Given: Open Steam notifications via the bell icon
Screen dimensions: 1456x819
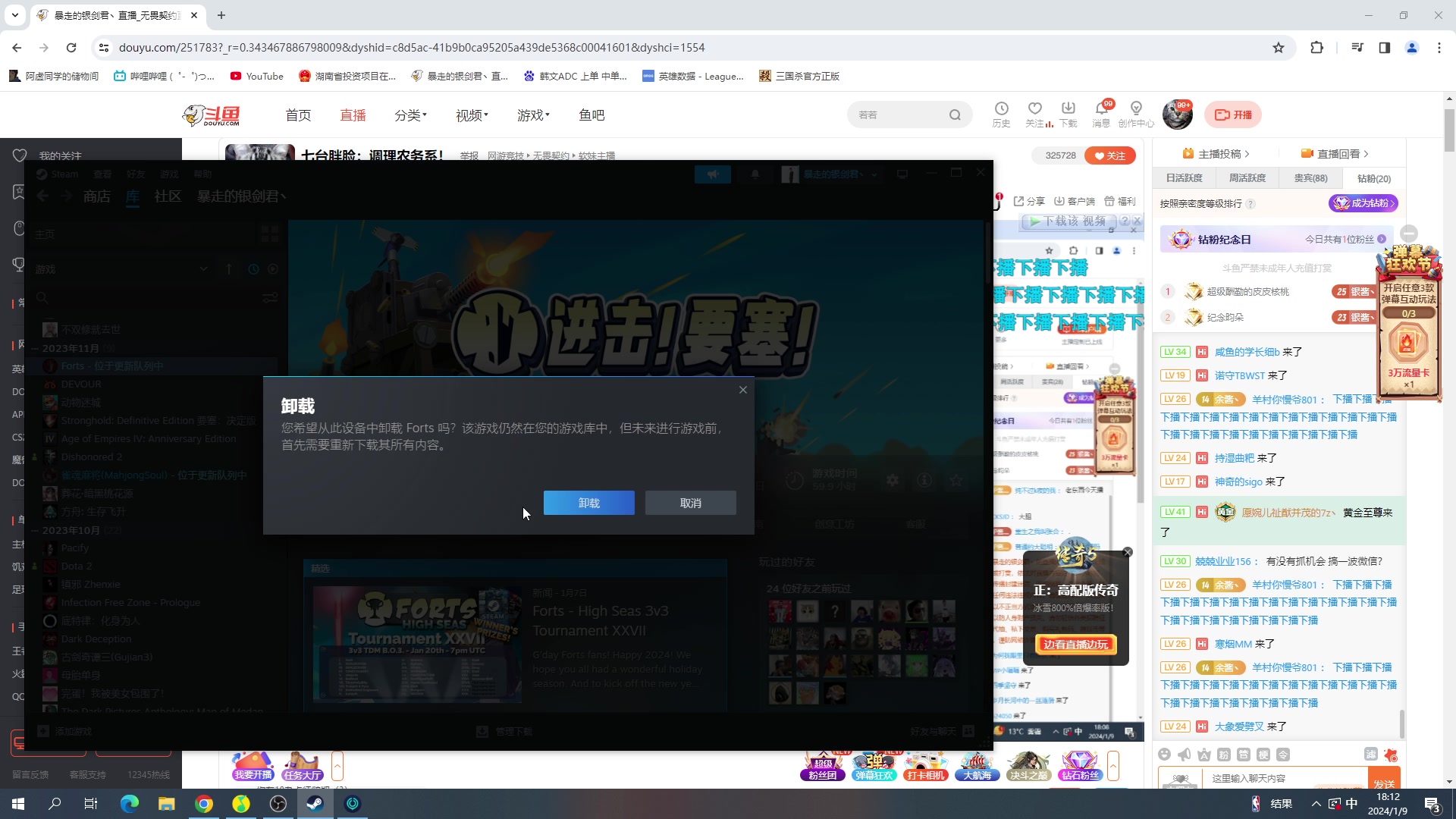Looking at the screenshot, I should pos(754,174).
